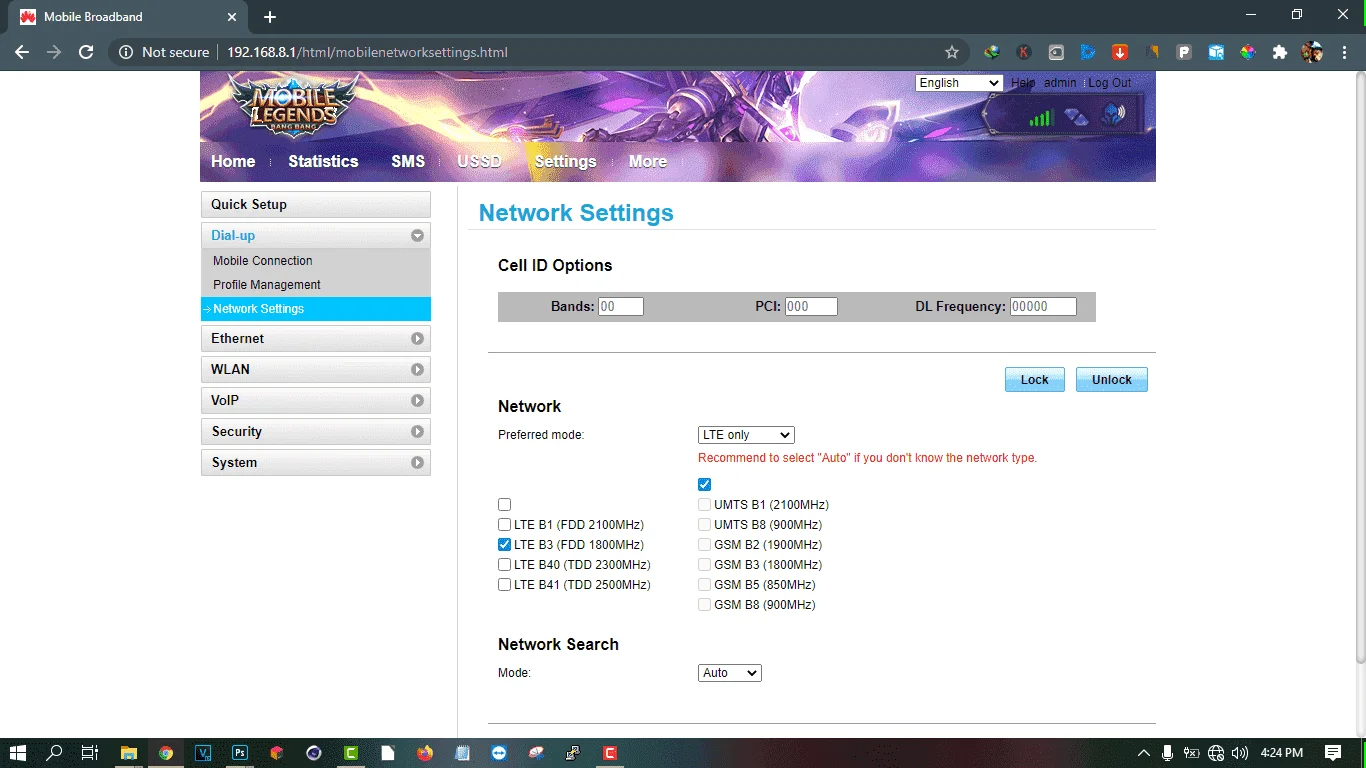The height and width of the screenshot is (768, 1366).
Task: Click the IDM globe extension icon
Action: click(x=992, y=52)
